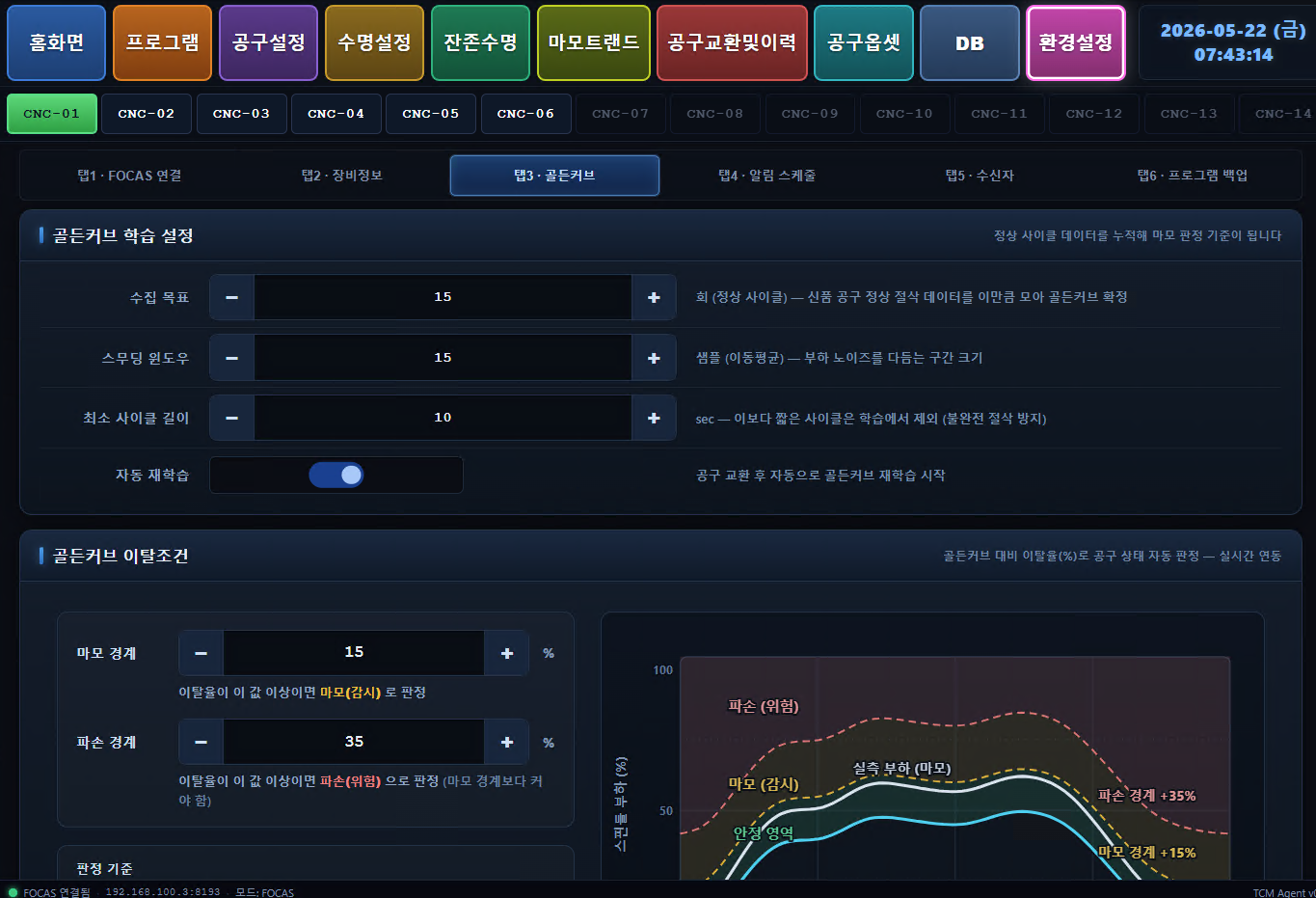Decrease 스무딩 윈도우 with minus button

[232, 358]
